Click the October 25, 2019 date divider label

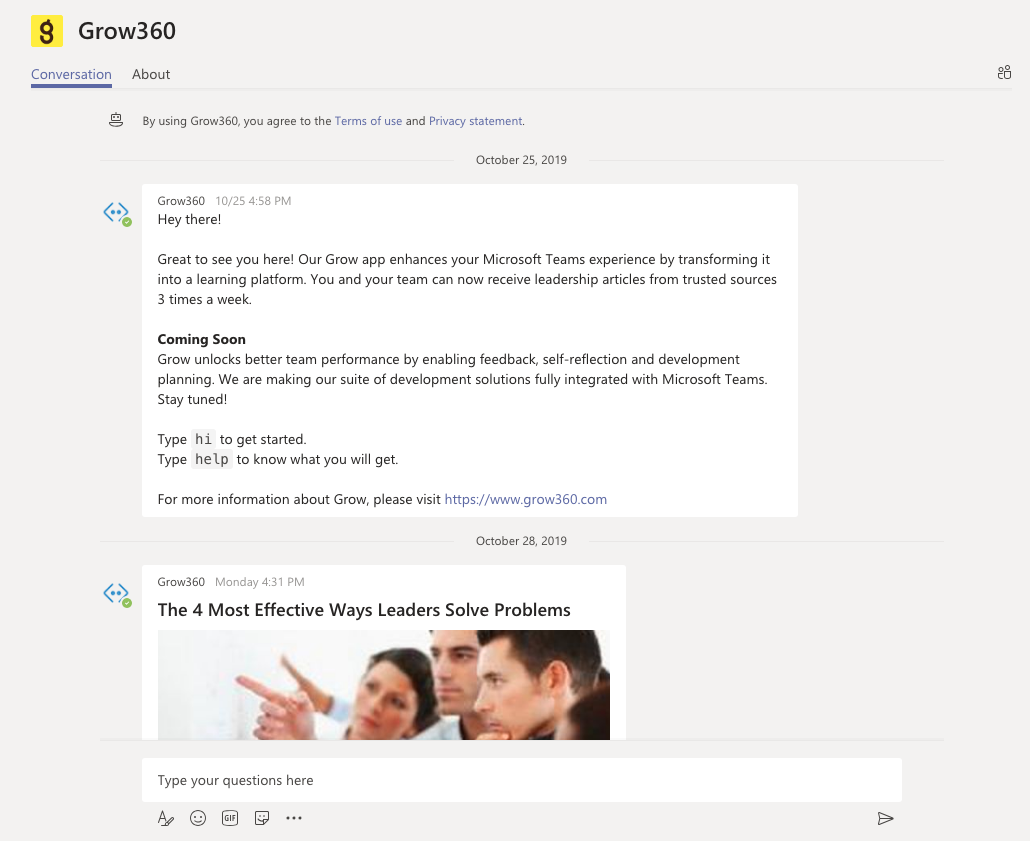pyautogui.click(x=521, y=160)
